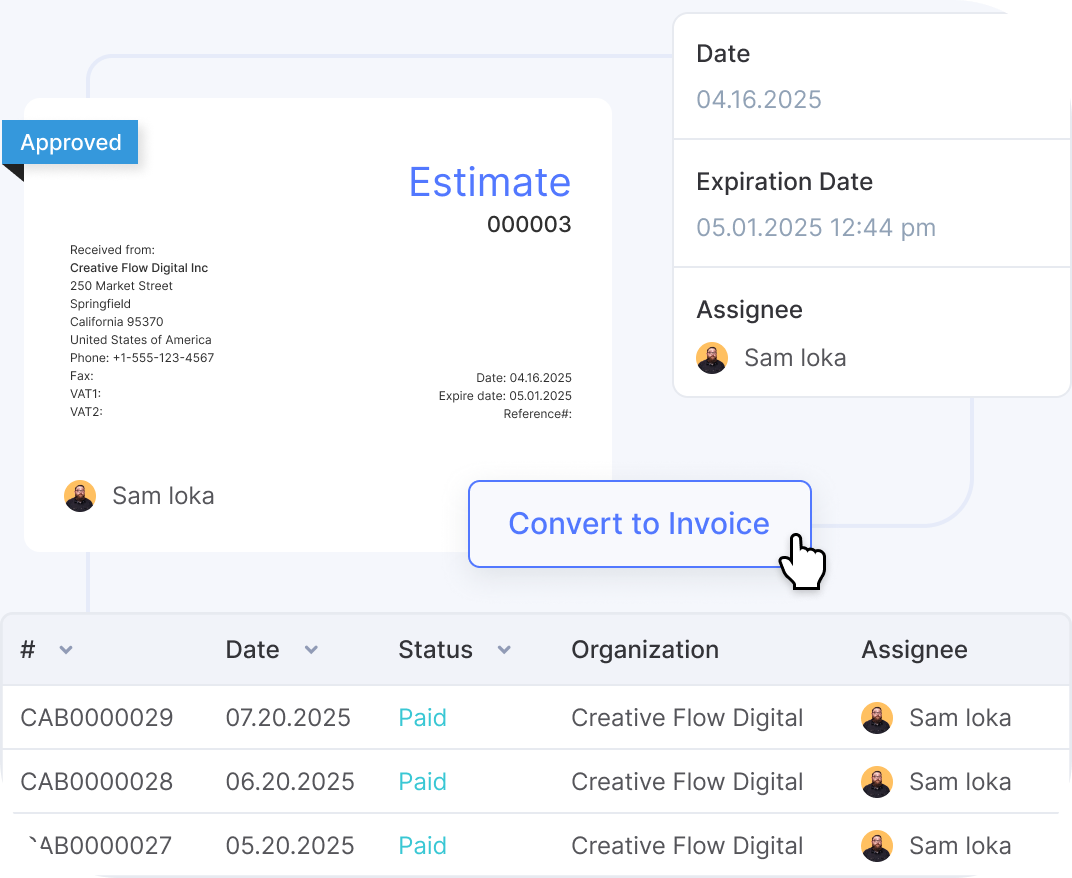Edit the Date field value 04.16.2025
The height and width of the screenshot is (878, 1072).
pos(759,100)
